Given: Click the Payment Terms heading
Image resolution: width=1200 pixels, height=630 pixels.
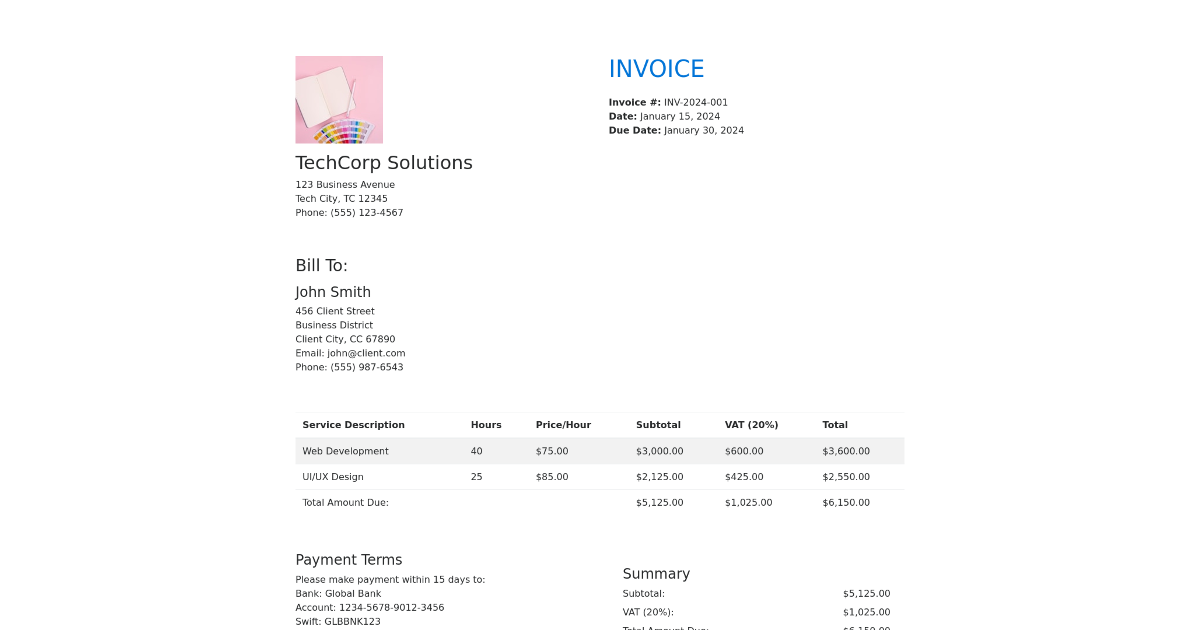Looking at the screenshot, I should (x=349, y=560).
